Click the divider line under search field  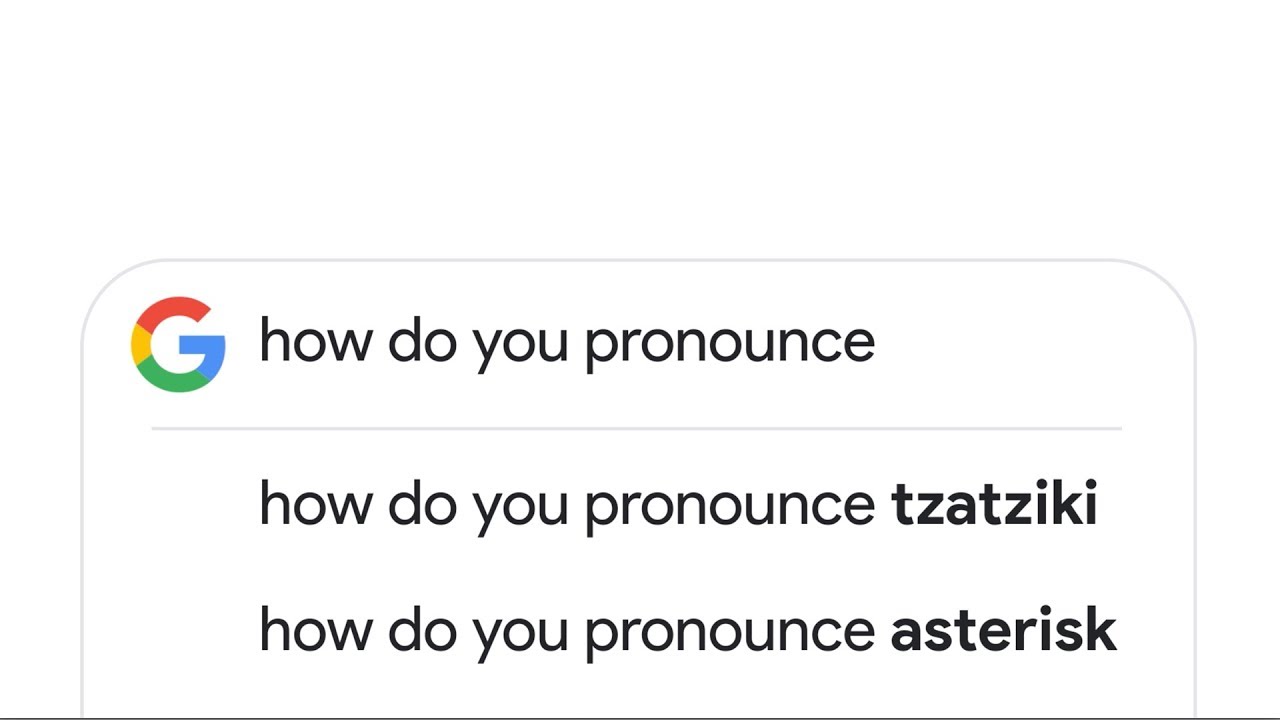636,428
